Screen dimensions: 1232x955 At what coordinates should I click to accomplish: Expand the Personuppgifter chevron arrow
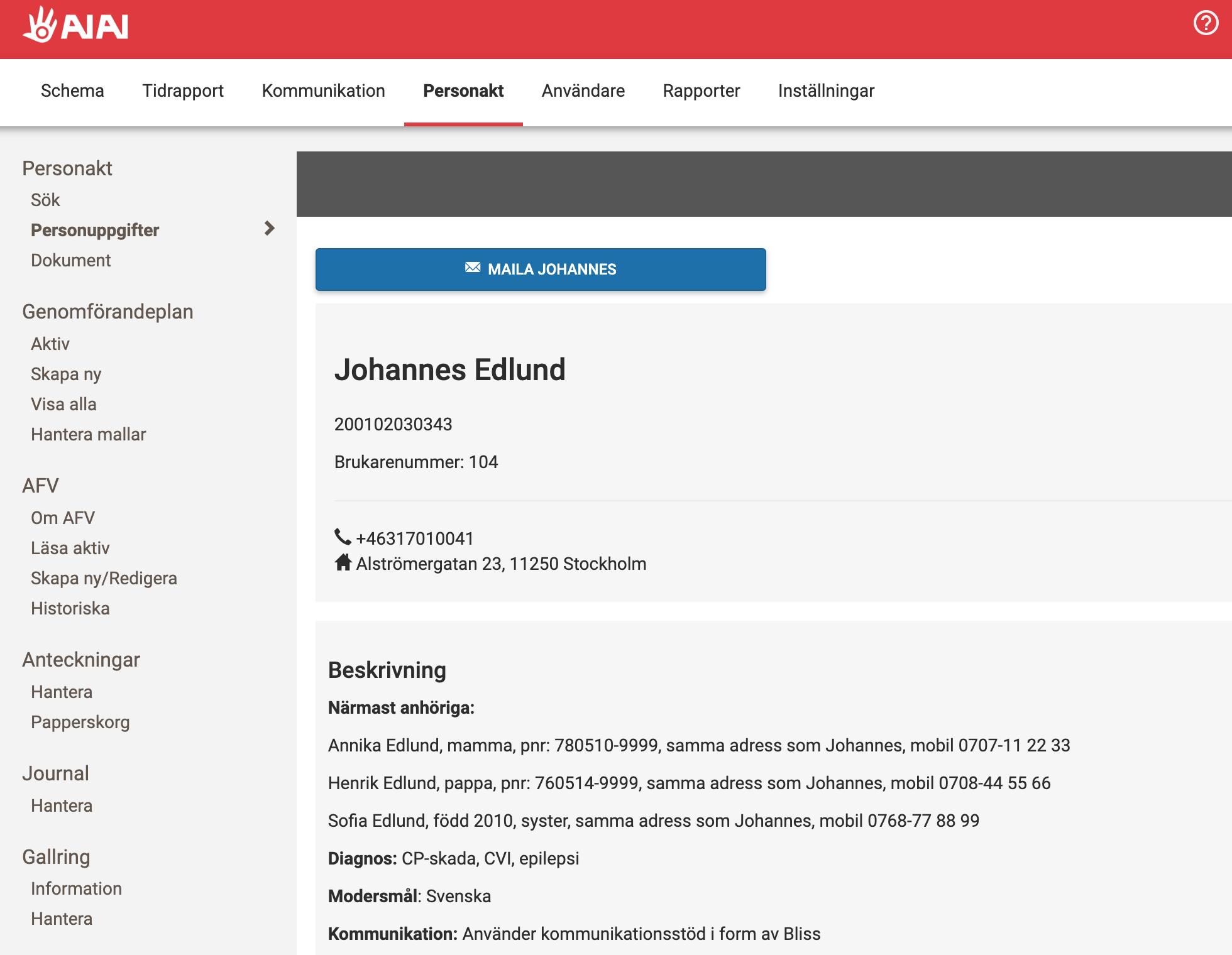click(270, 228)
